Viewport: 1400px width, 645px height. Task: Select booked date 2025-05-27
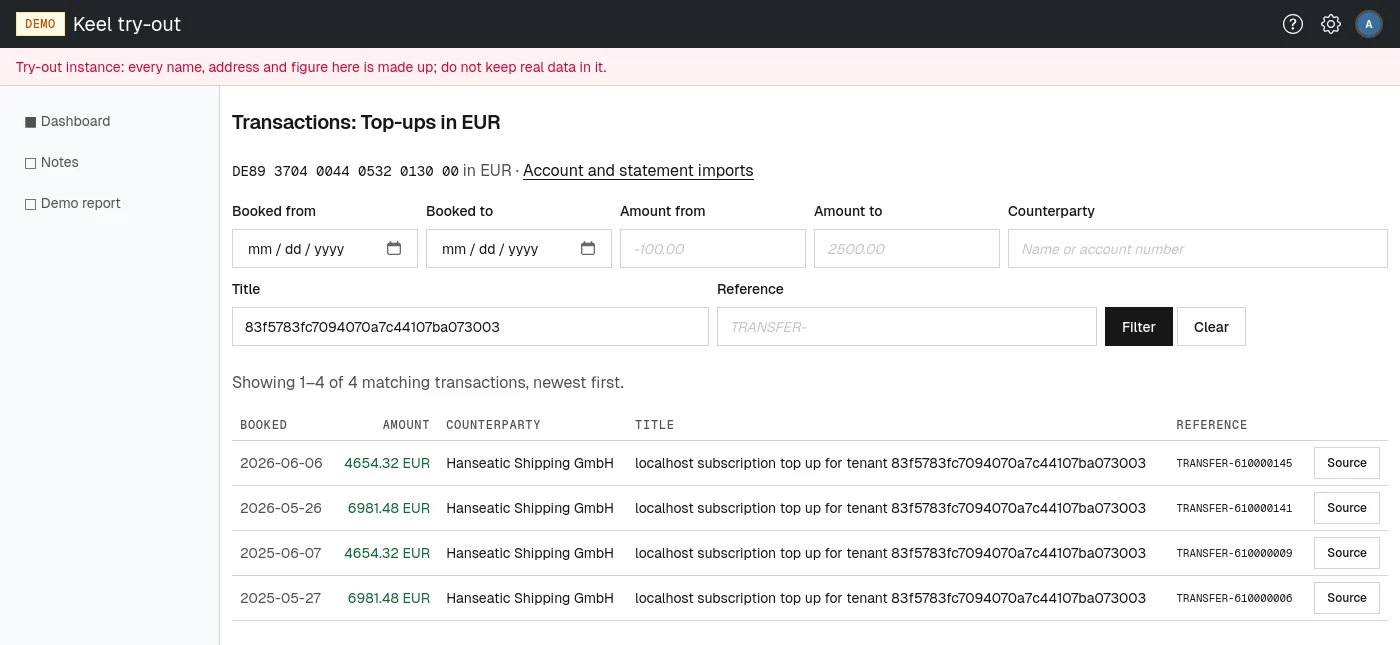click(281, 598)
